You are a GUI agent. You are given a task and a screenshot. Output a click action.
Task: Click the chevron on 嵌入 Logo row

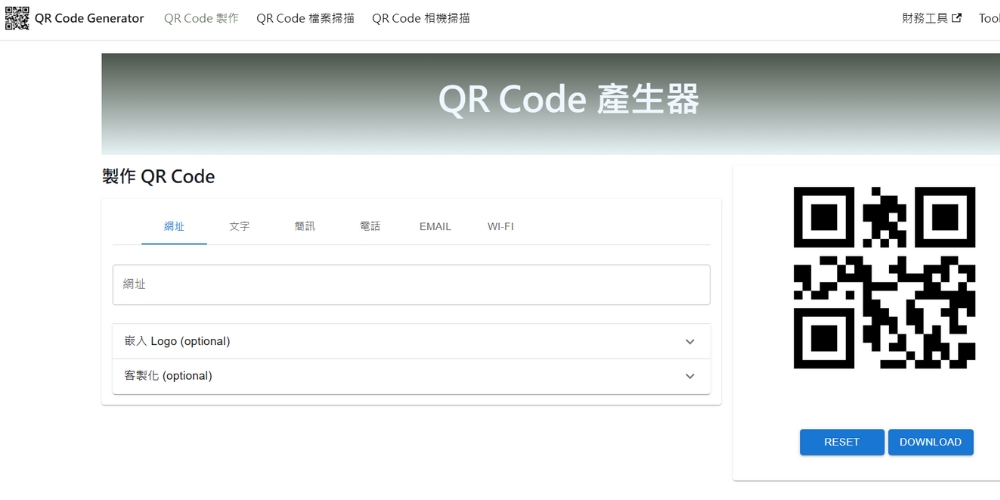[689, 342]
